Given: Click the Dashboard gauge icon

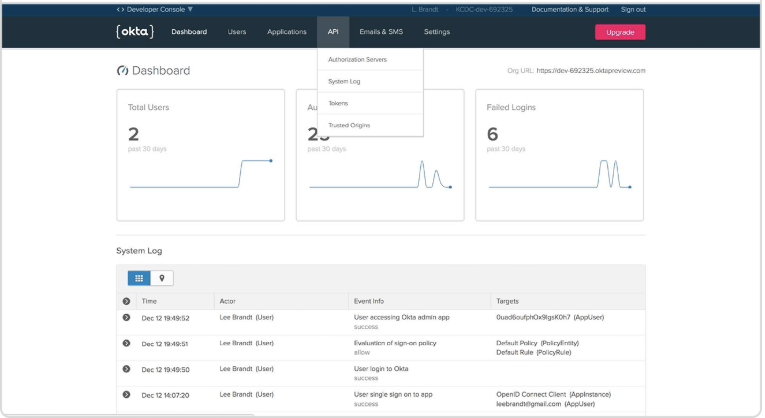Looking at the screenshot, I should coord(122,71).
